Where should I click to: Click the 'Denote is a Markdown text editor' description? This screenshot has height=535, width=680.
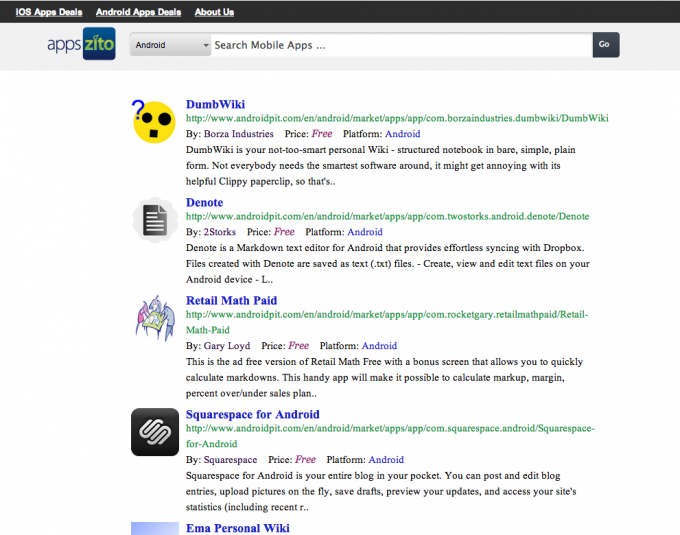(x=388, y=264)
